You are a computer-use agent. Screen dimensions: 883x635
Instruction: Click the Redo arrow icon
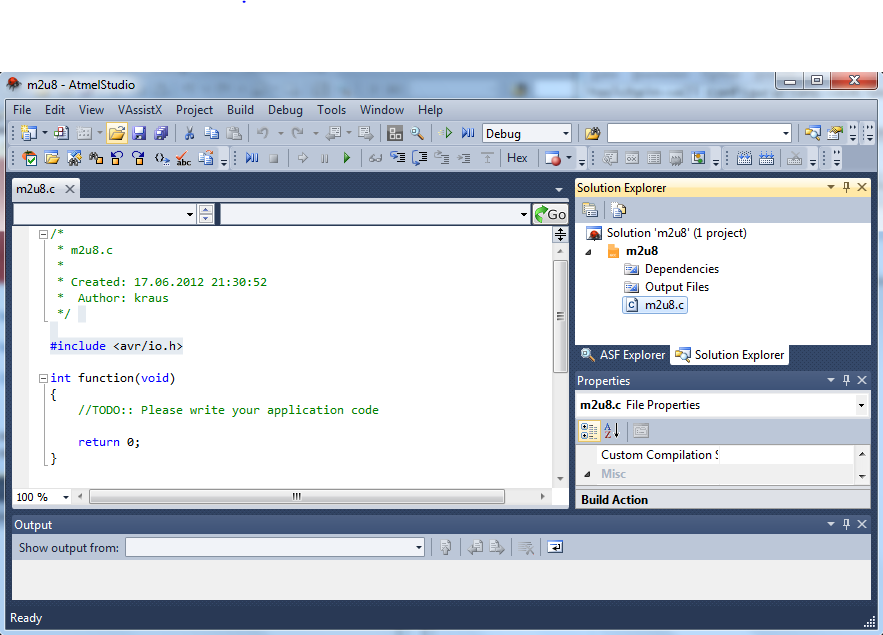pyautogui.click(x=297, y=133)
